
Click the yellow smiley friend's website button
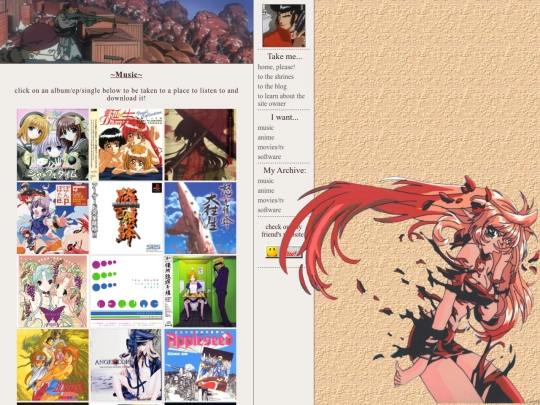pos(283,251)
